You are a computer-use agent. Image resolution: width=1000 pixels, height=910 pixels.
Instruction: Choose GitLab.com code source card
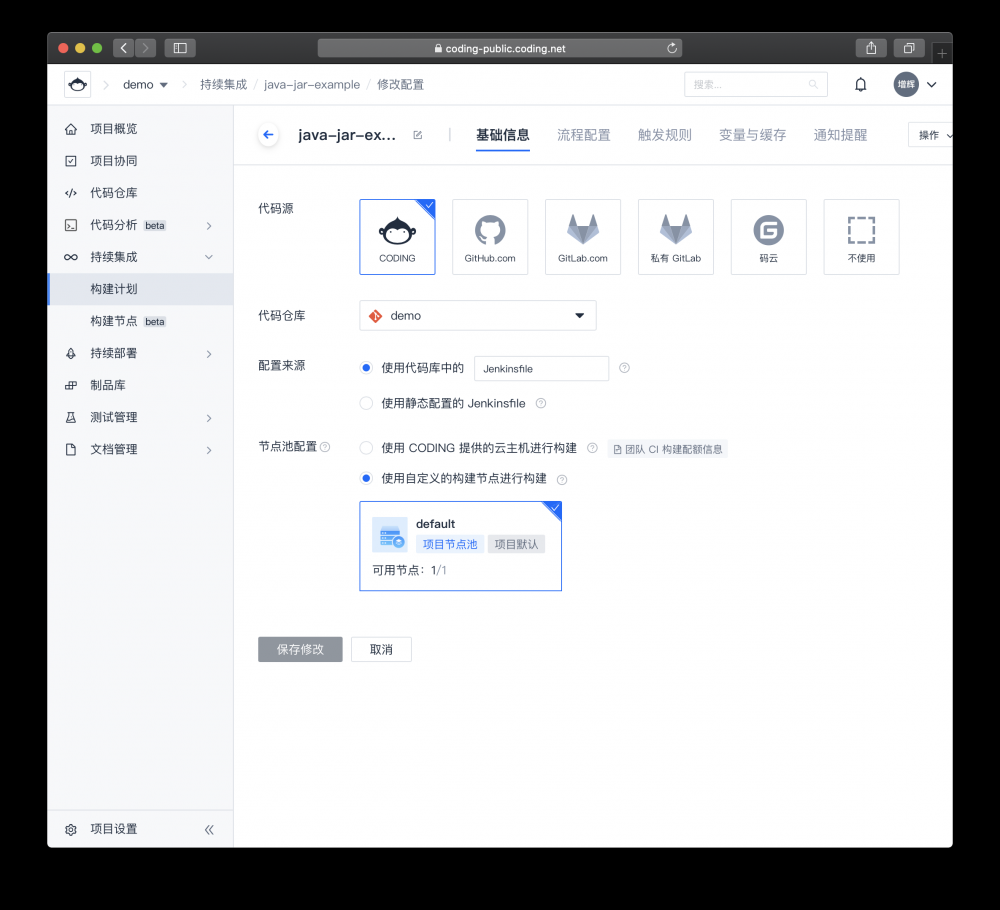(582, 237)
